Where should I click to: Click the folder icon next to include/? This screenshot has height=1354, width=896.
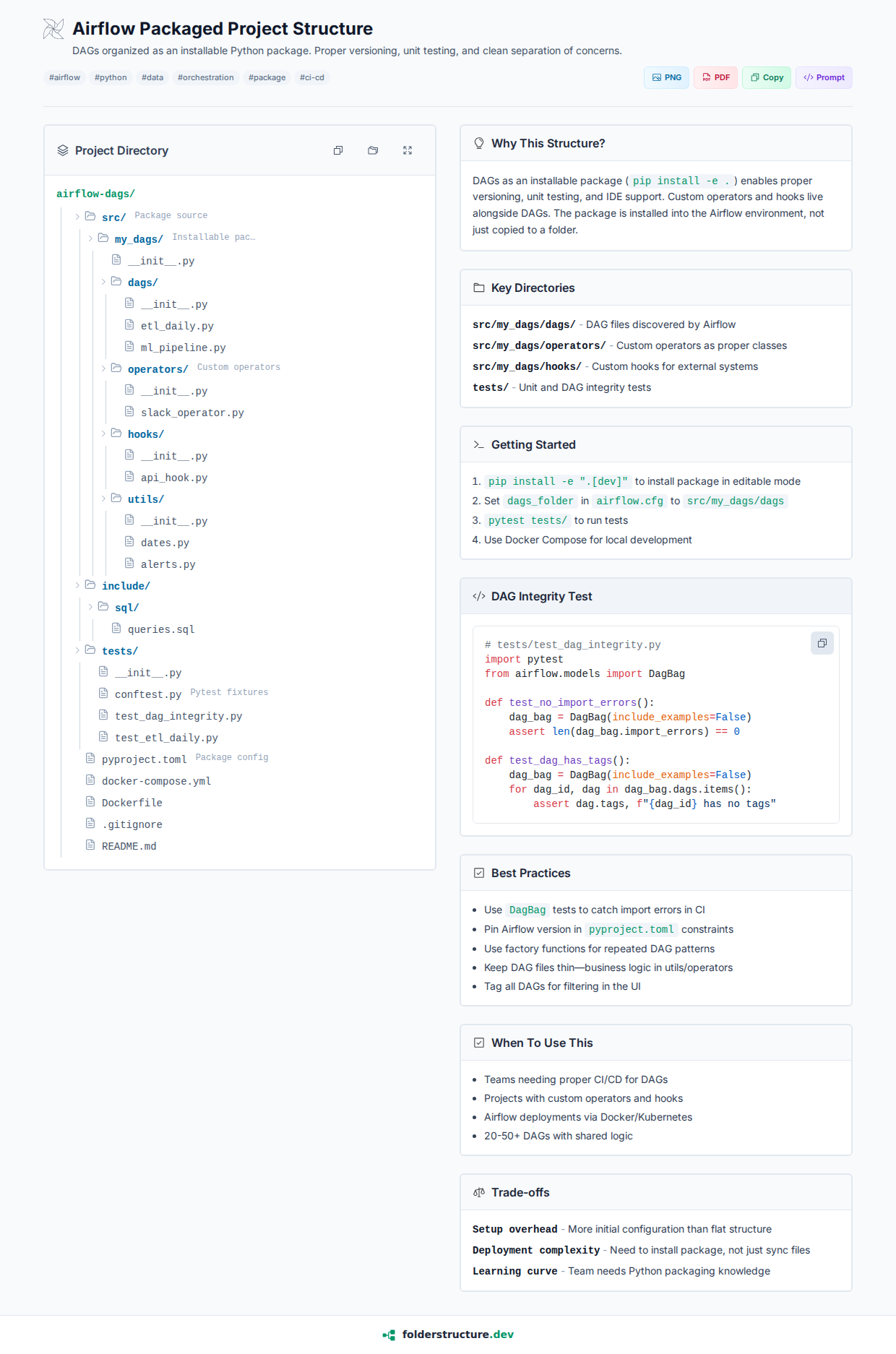pos(90,585)
